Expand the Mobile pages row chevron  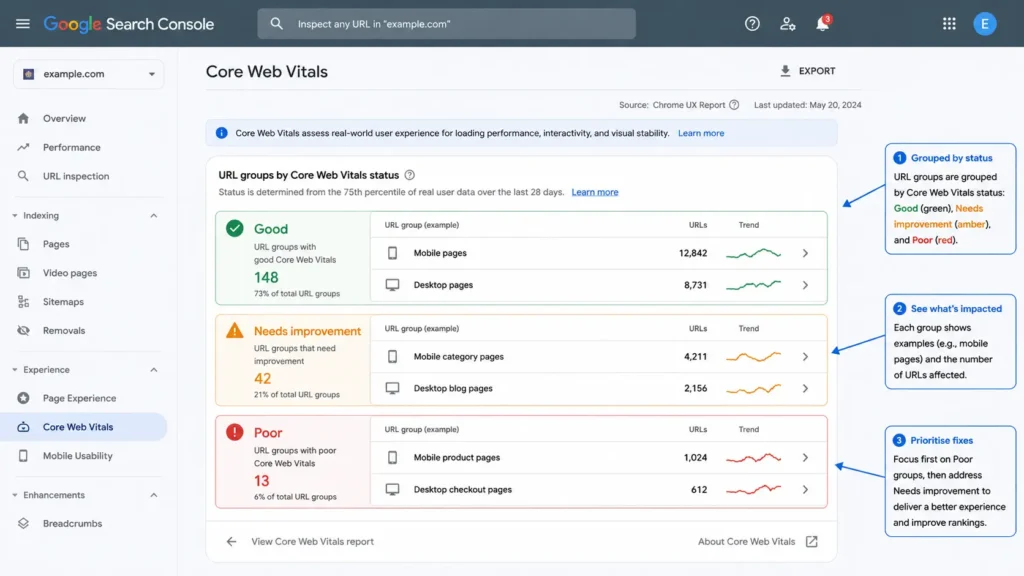pyautogui.click(x=805, y=253)
